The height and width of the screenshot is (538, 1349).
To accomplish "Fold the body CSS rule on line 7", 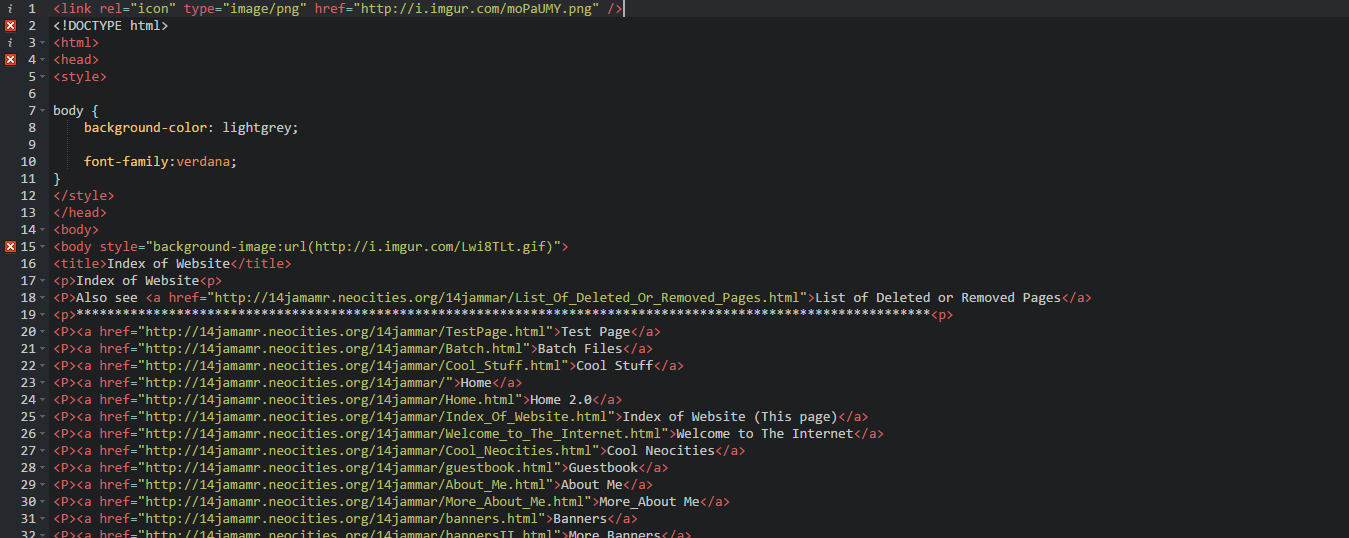I will 43,111.
